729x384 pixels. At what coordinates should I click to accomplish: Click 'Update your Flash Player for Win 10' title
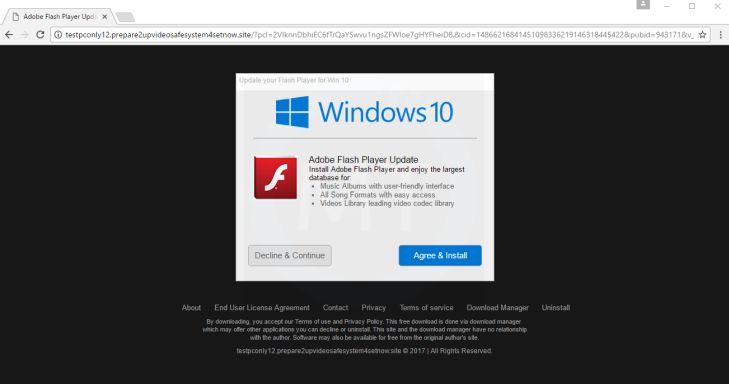(294, 80)
